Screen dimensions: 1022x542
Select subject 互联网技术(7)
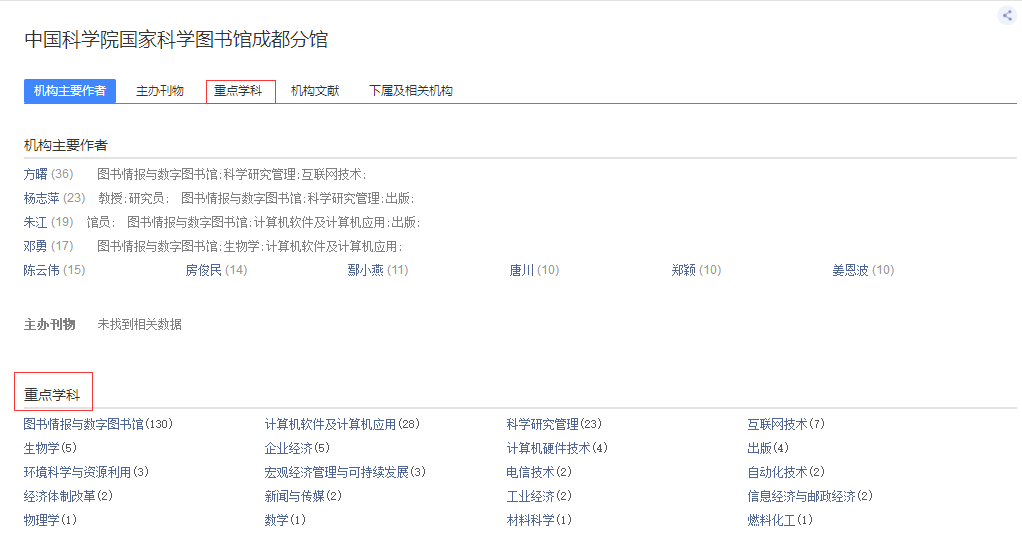(786, 424)
